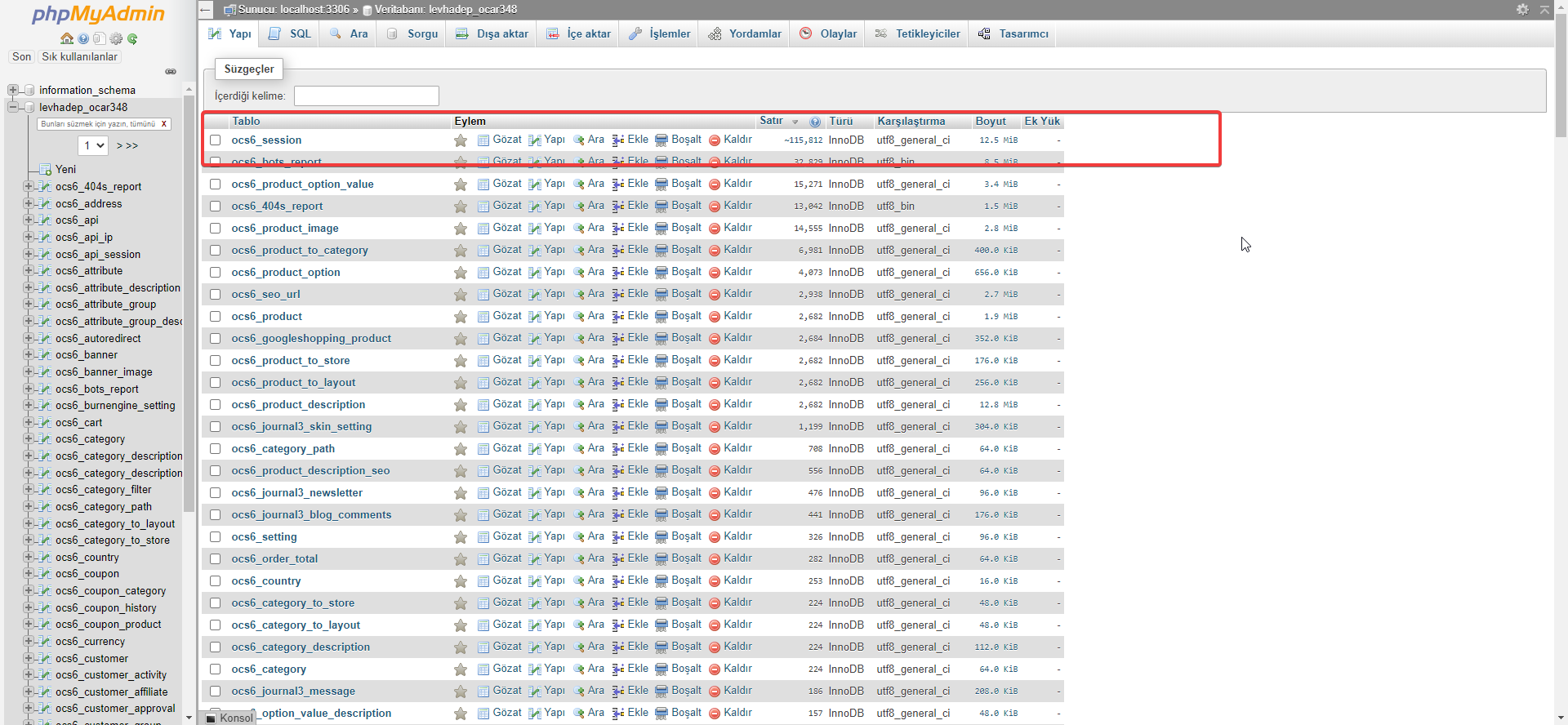The image size is (1568, 725).
Task: Expand information_schema database node
Action: point(12,90)
